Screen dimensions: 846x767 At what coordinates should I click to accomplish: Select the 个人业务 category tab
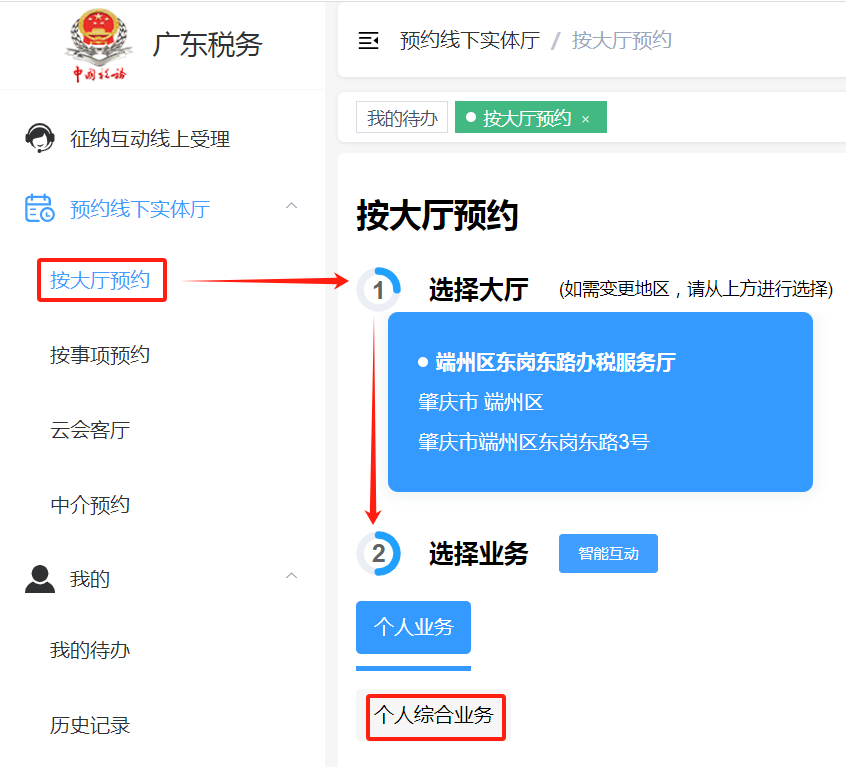pyautogui.click(x=413, y=627)
